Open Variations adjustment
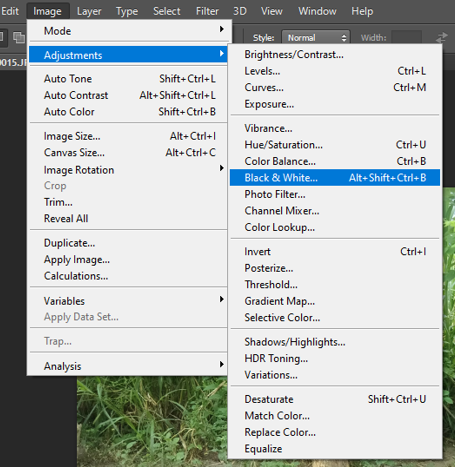 [335, 375]
